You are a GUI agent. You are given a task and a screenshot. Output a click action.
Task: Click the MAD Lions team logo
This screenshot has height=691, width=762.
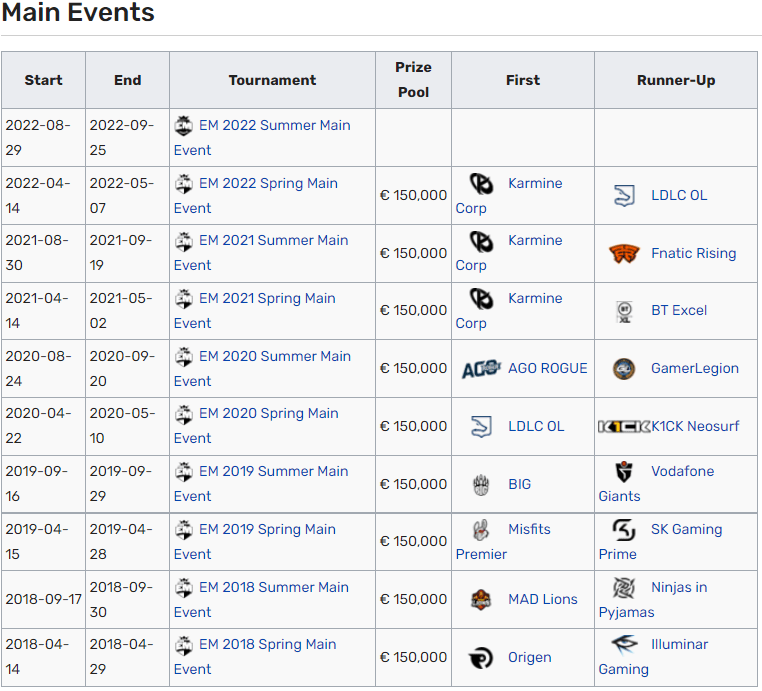[481, 600]
